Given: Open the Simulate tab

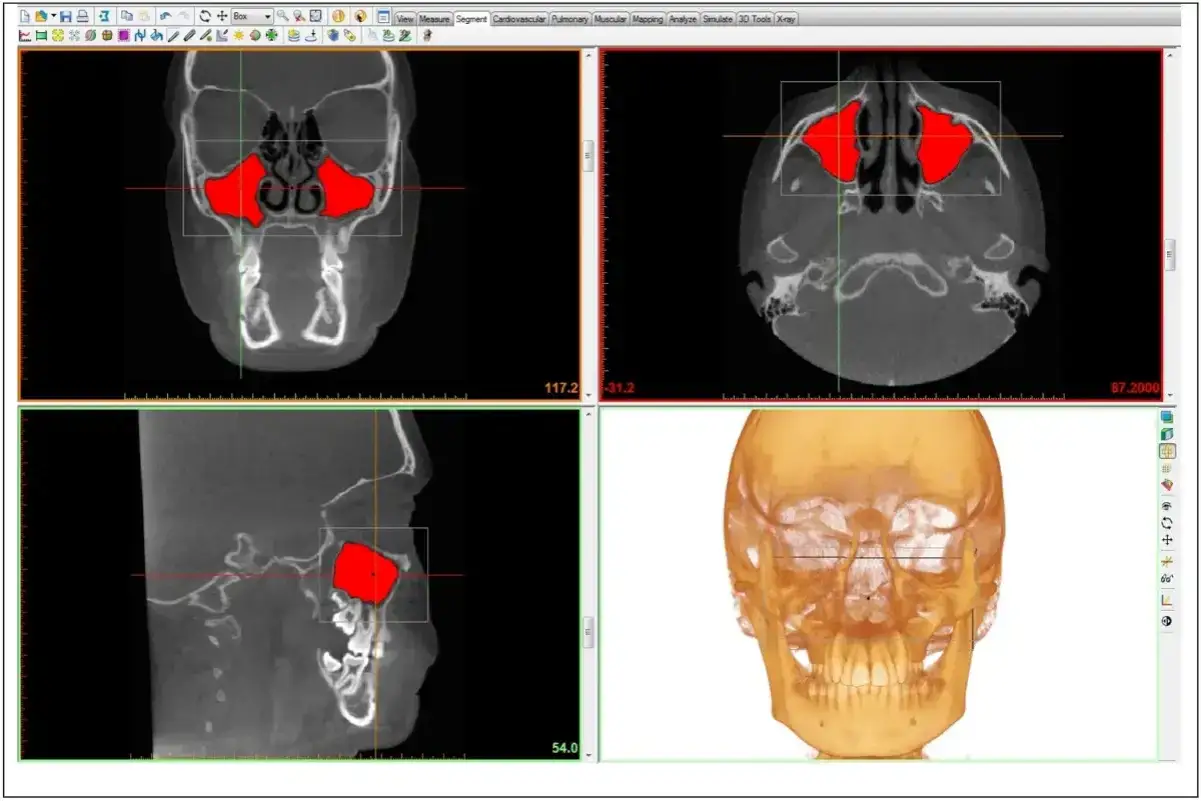Looking at the screenshot, I should pyautogui.click(x=717, y=19).
